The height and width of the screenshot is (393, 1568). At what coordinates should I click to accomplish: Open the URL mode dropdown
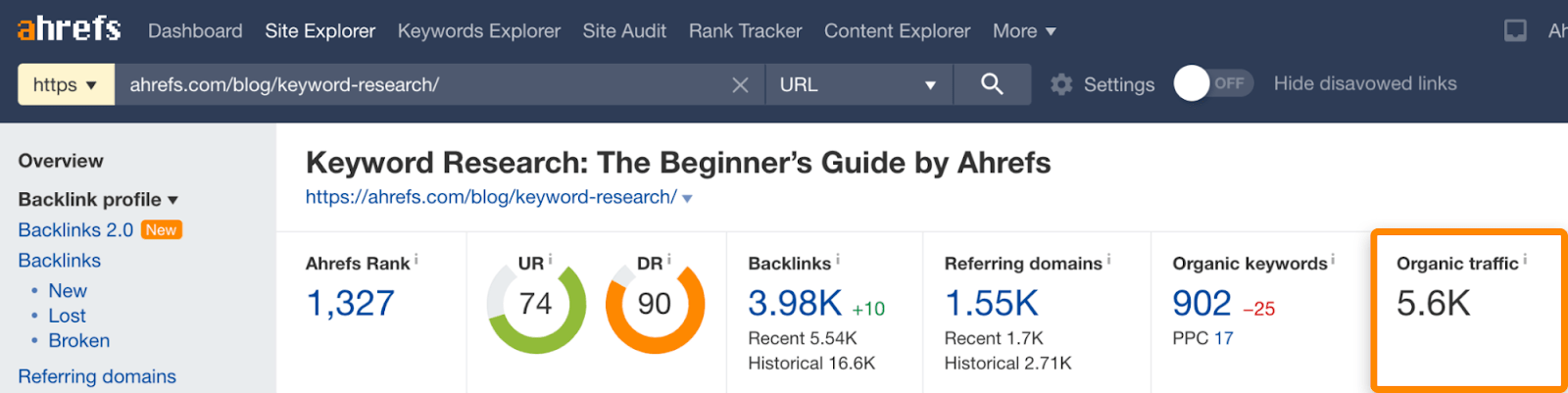(x=857, y=85)
